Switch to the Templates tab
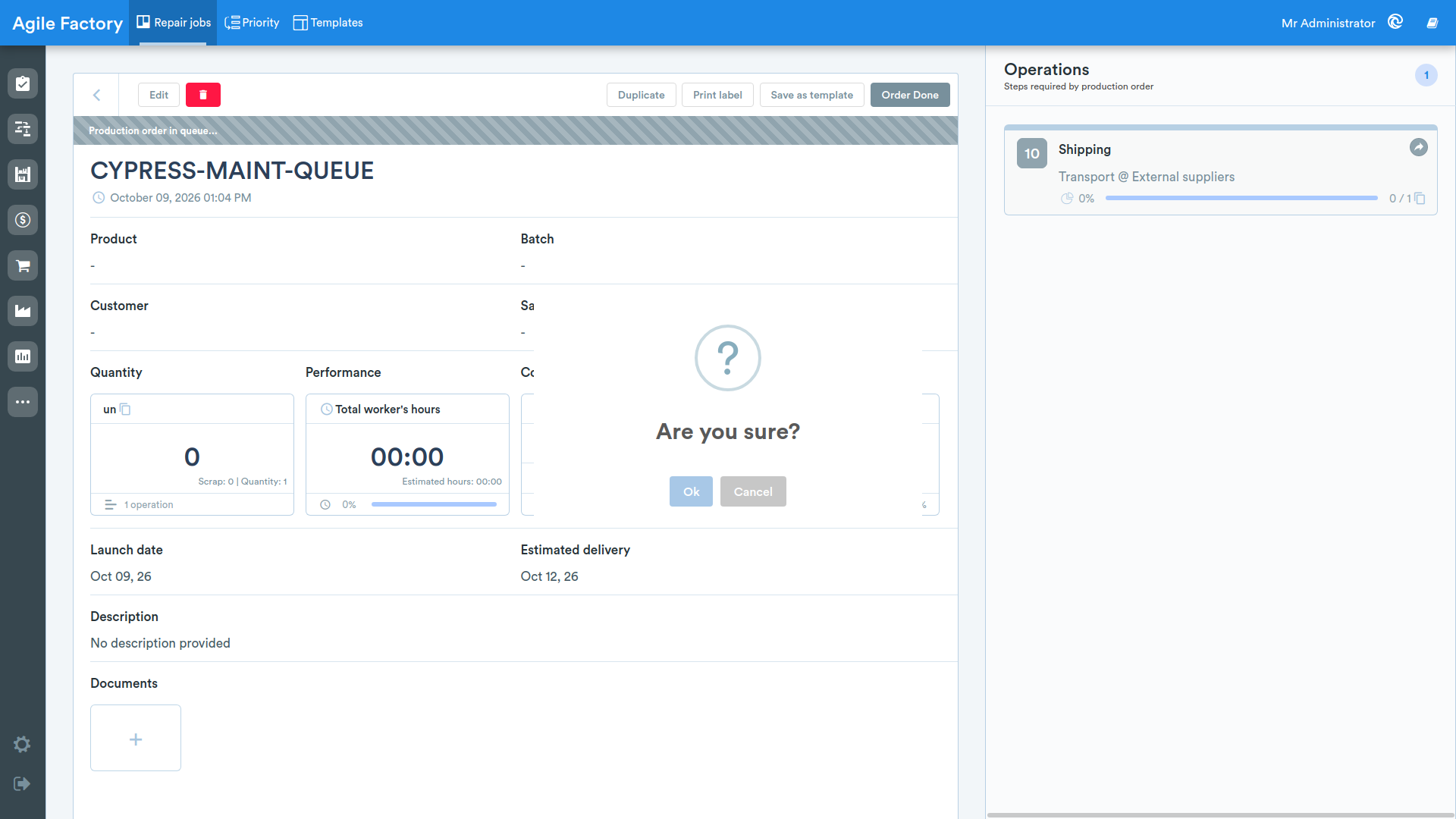Viewport: 1456px width, 819px height. click(328, 23)
